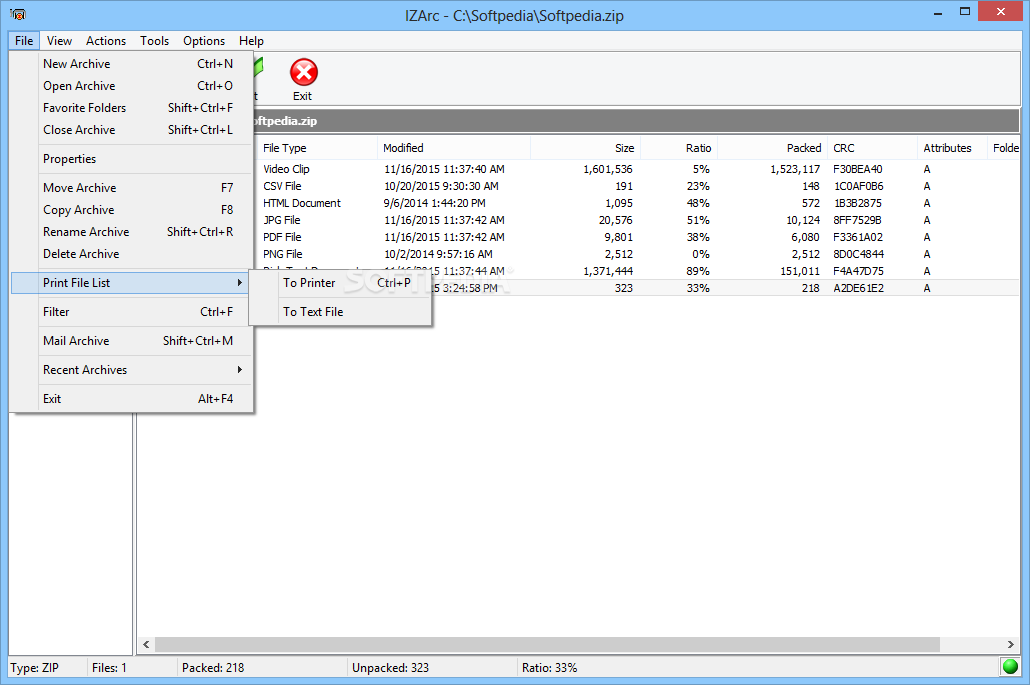This screenshot has width=1030, height=685.
Task: Select To Text File submenu option
Action: click(x=340, y=312)
